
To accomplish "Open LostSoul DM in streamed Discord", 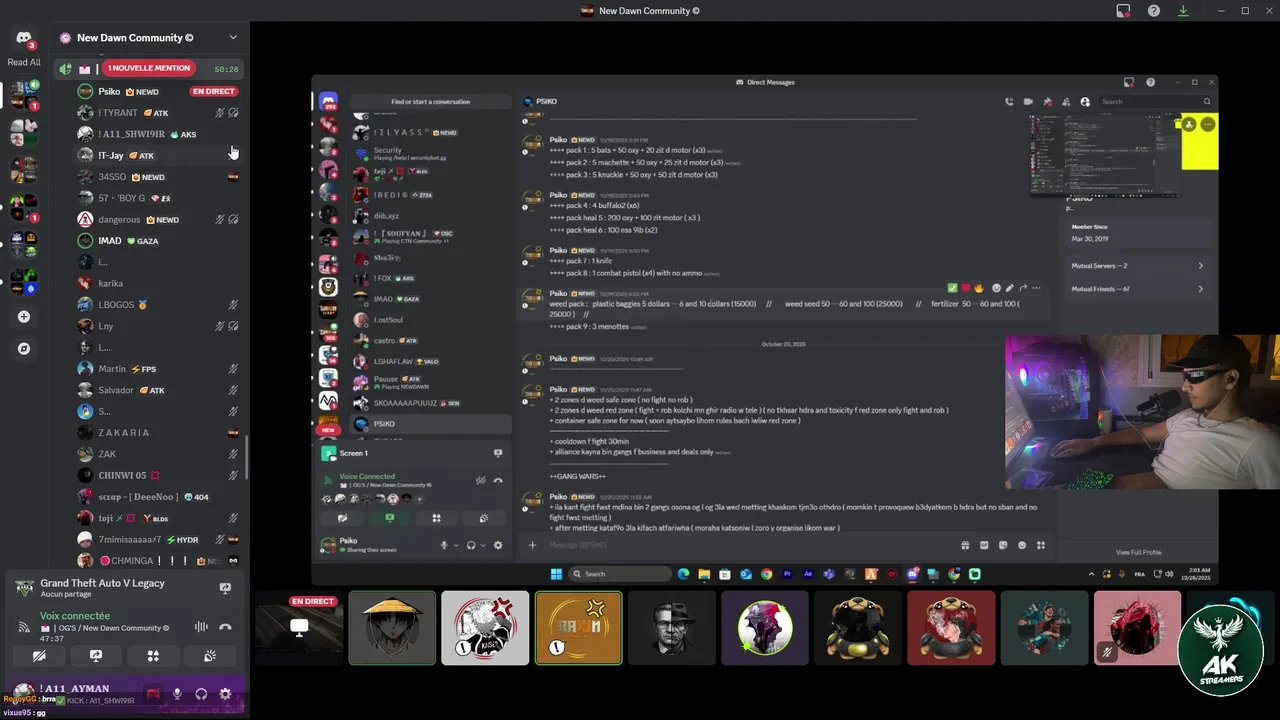I will tap(430, 320).
